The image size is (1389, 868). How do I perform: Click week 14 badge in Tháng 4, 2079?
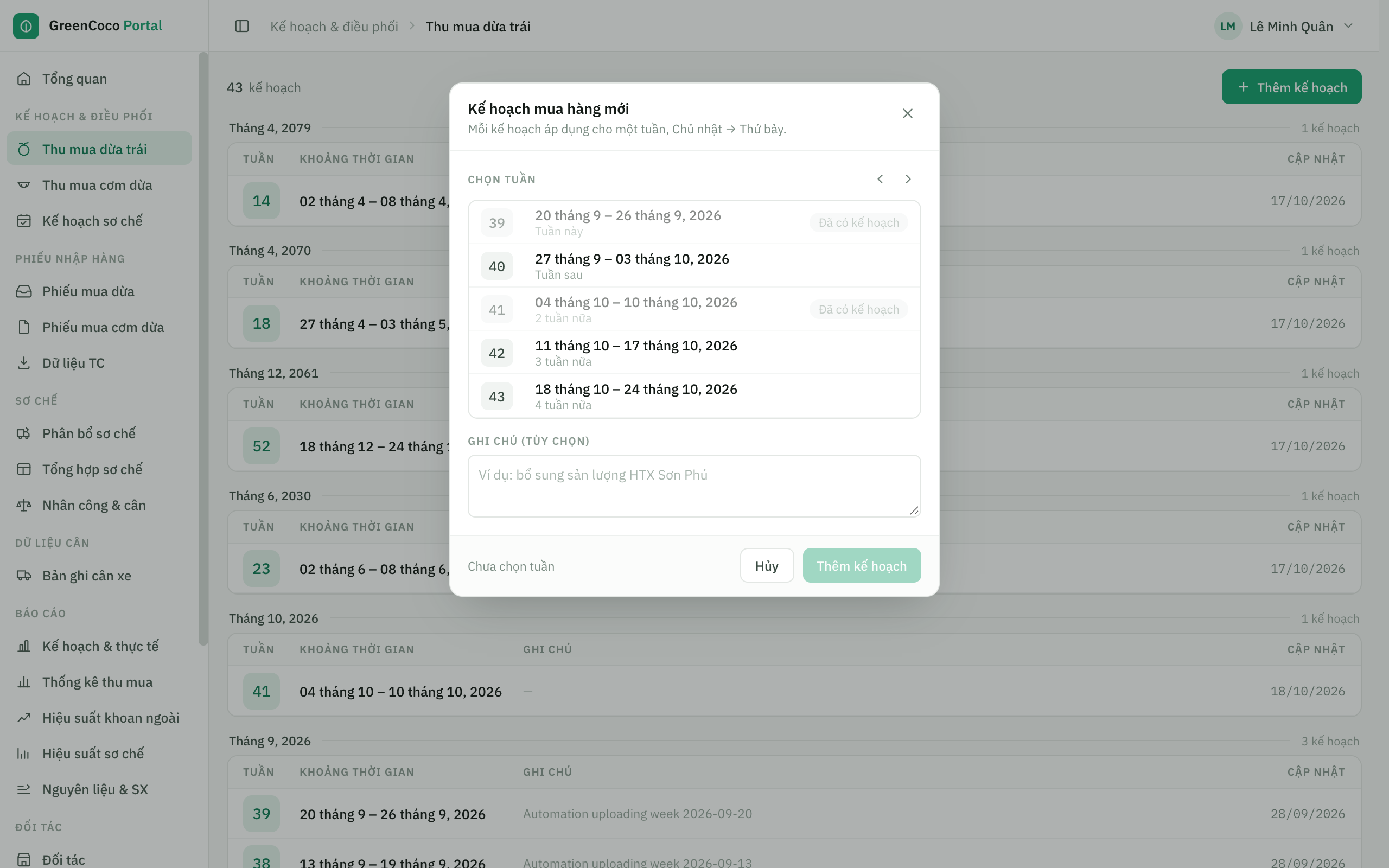pos(261,201)
